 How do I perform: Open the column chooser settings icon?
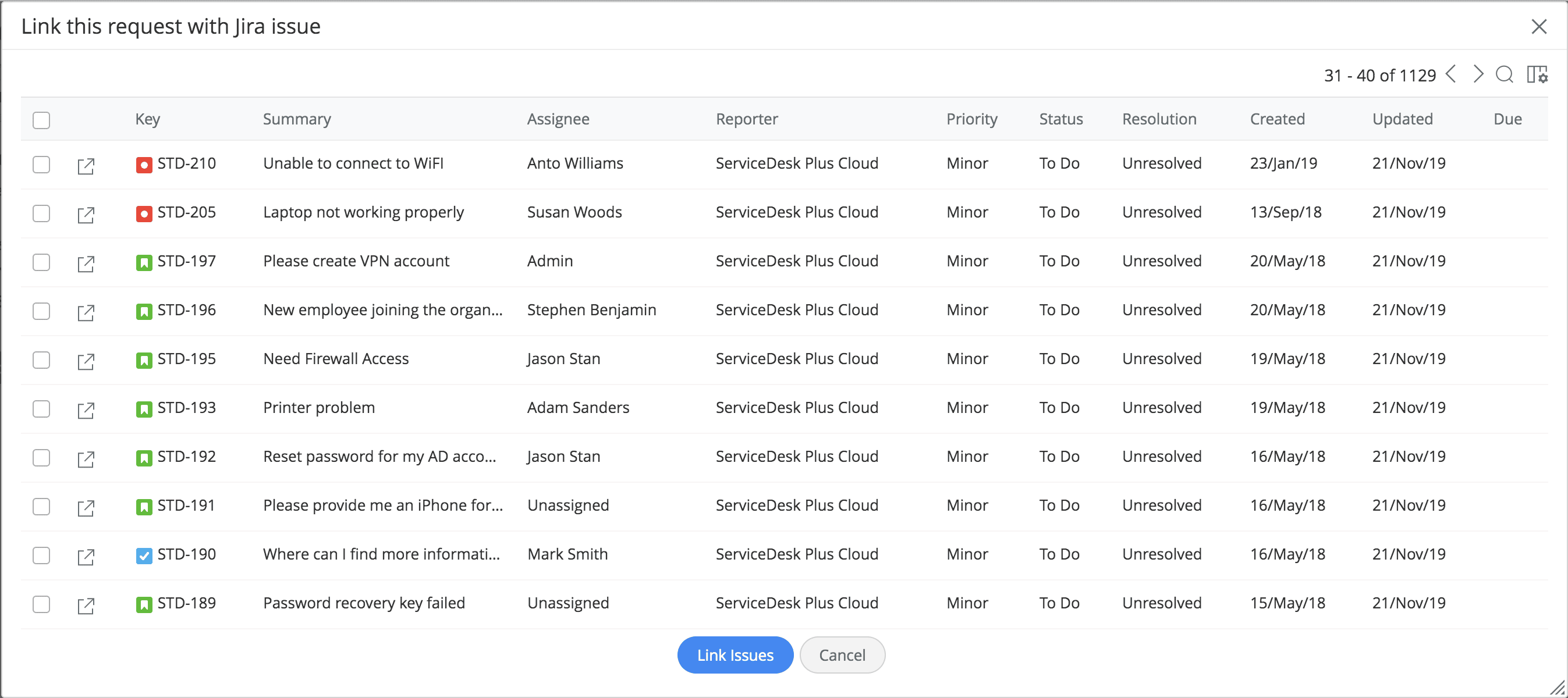click(1537, 75)
